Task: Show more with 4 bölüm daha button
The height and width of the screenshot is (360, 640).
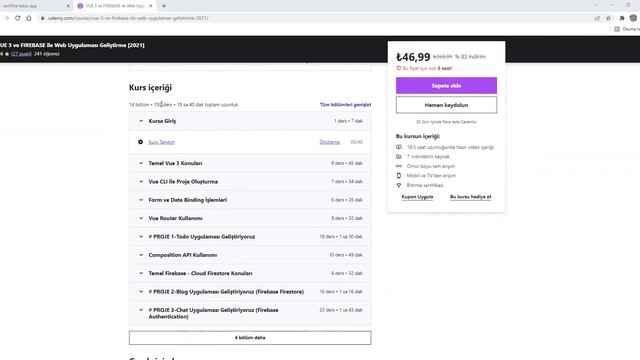Action: coord(250,338)
